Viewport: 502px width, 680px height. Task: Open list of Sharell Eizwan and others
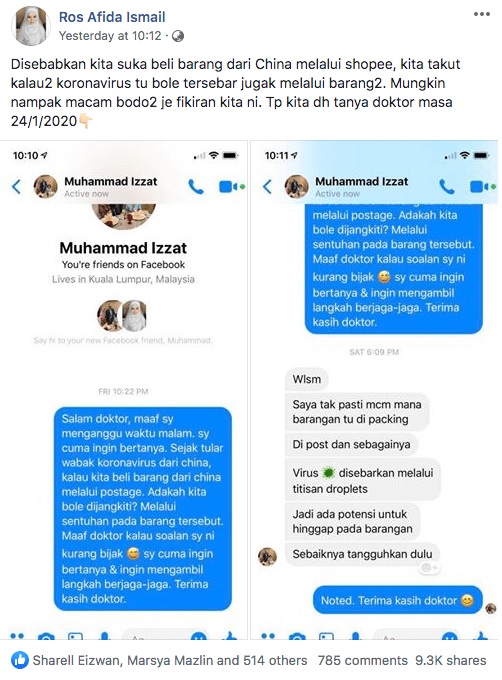[170, 660]
